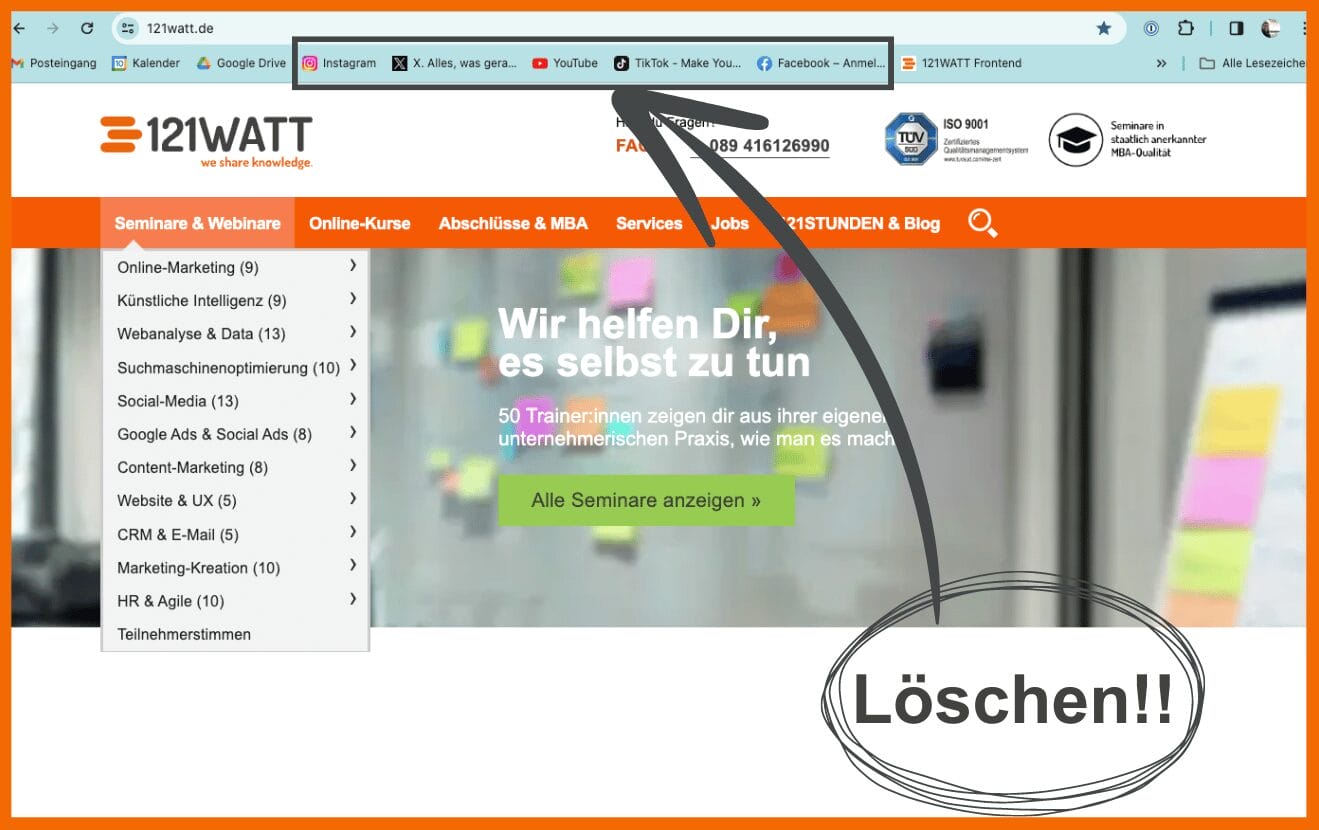Open the X (Twitter) bookmark
Viewport: 1319px width, 830px height.
(455, 63)
